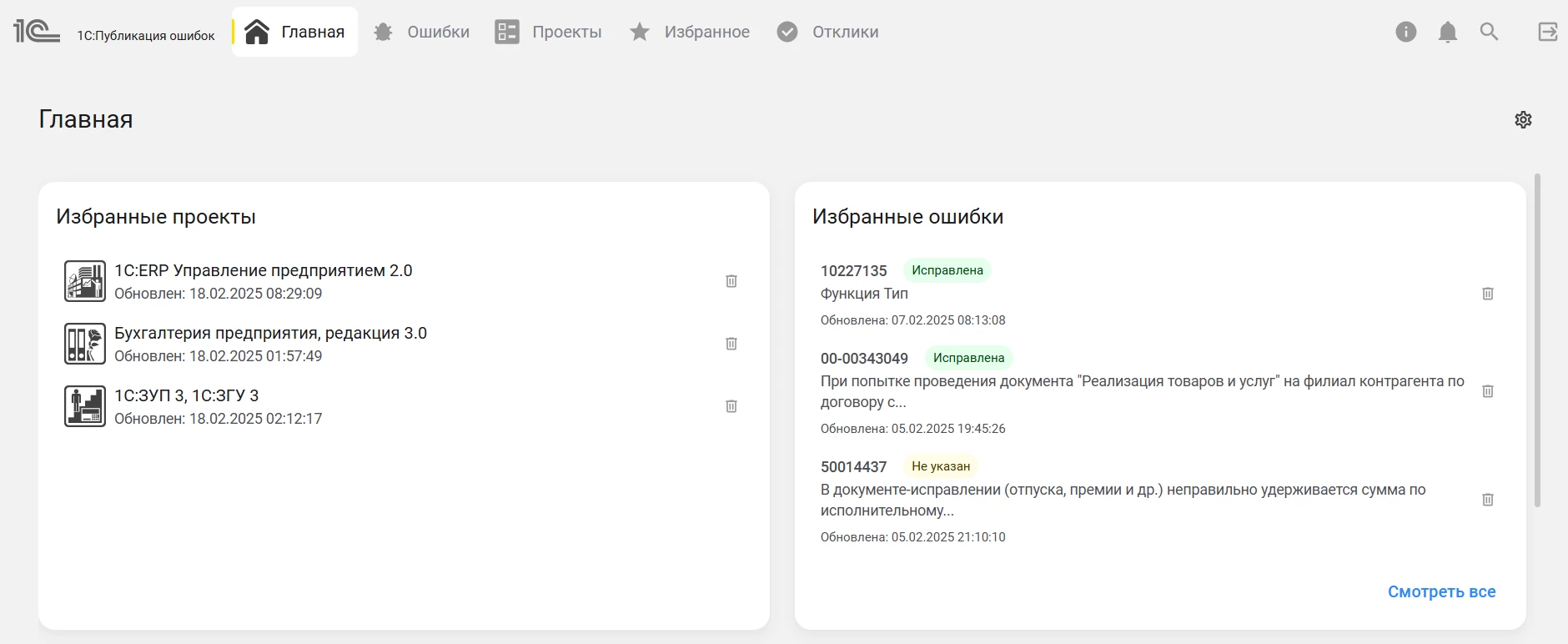Open the Отклики tab

click(x=828, y=32)
